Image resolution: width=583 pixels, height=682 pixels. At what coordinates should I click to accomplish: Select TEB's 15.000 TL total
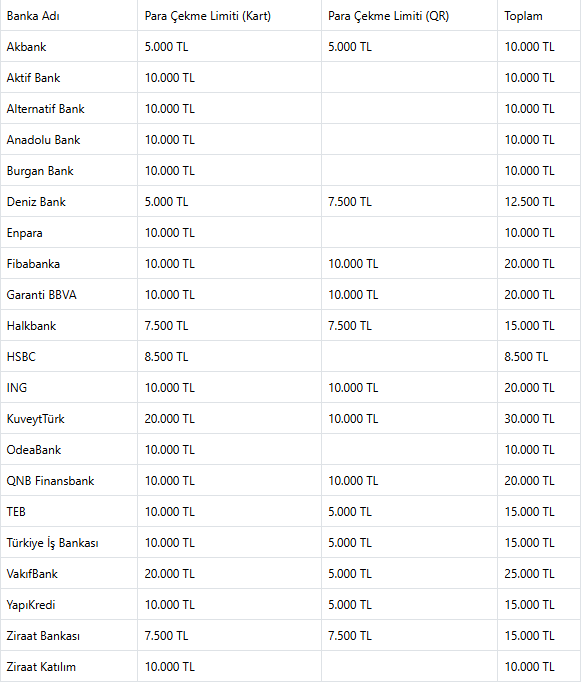(529, 512)
